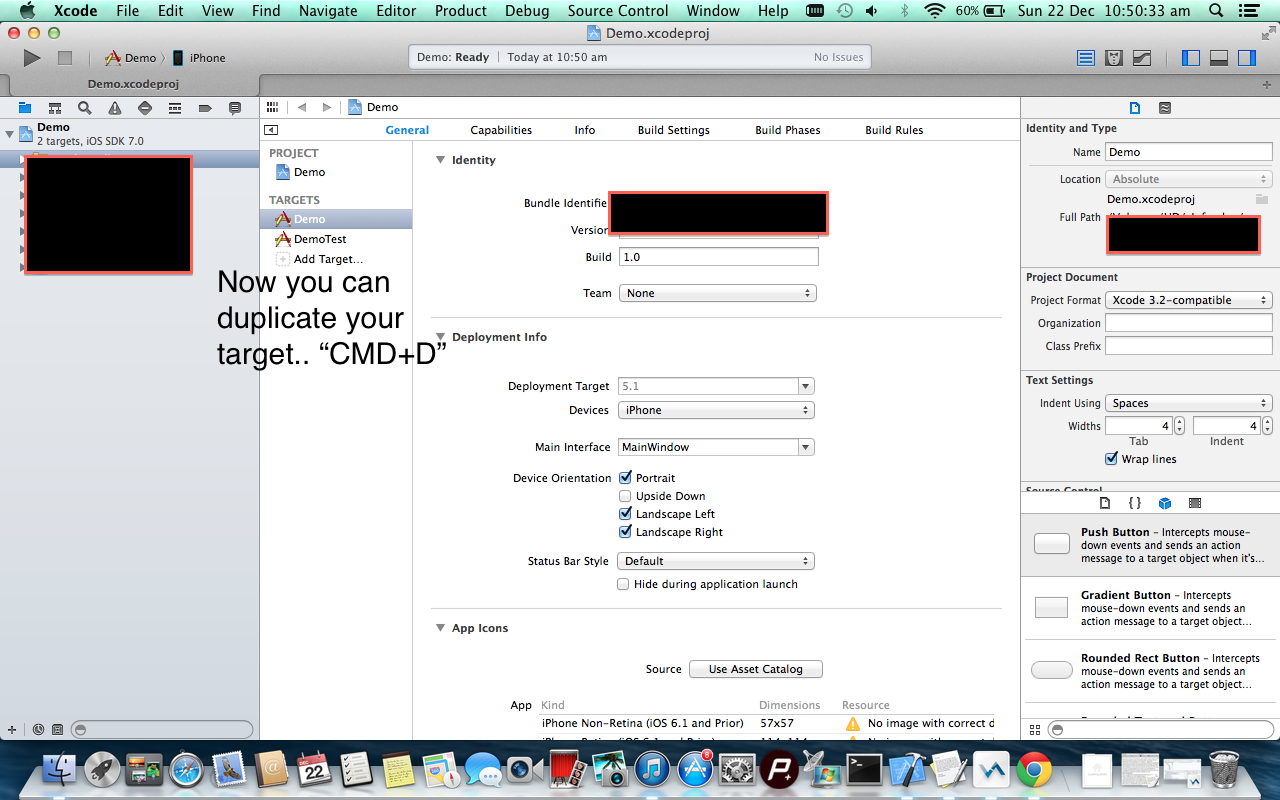1280x800 pixels.
Task: Open the Status Bar Style dropdown
Action: pos(716,561)
